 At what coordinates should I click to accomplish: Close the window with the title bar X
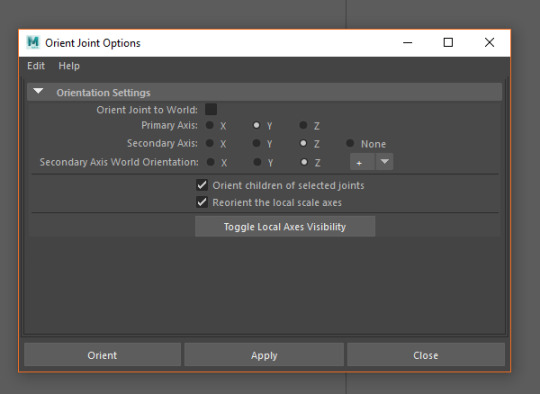[x=489, y=43]
